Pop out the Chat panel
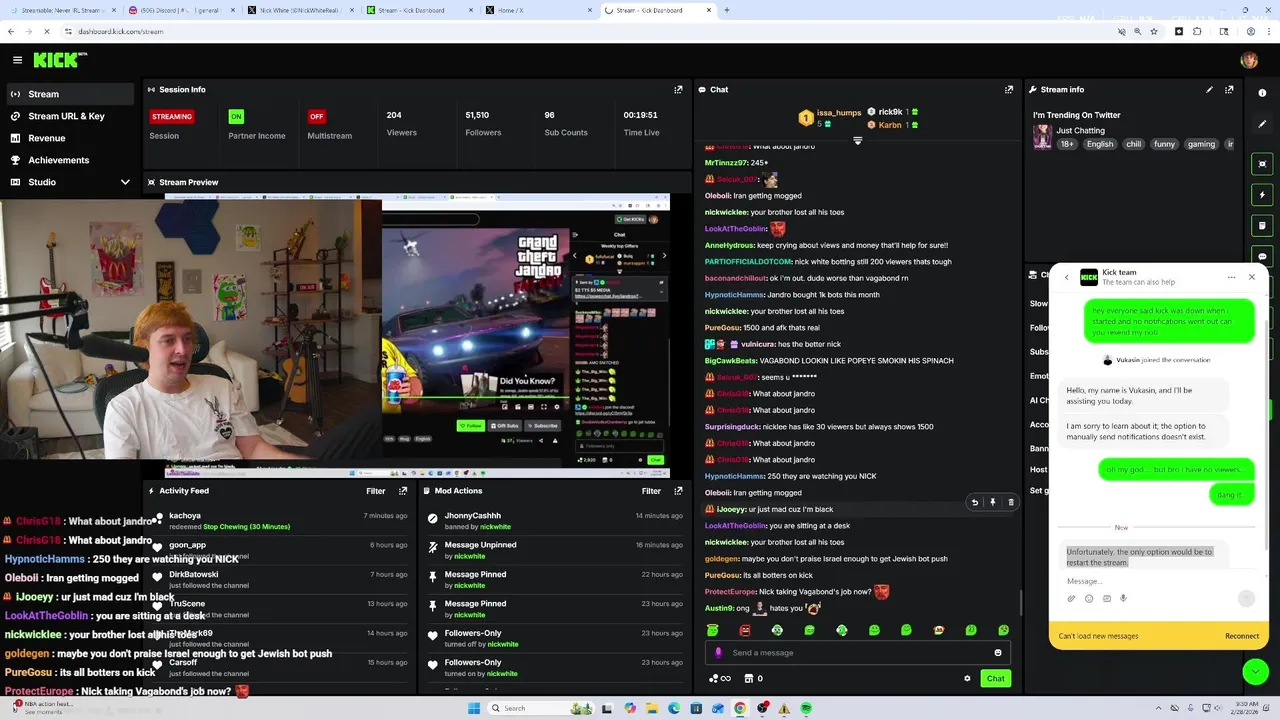1280x720 pixels. point(1009,90)
